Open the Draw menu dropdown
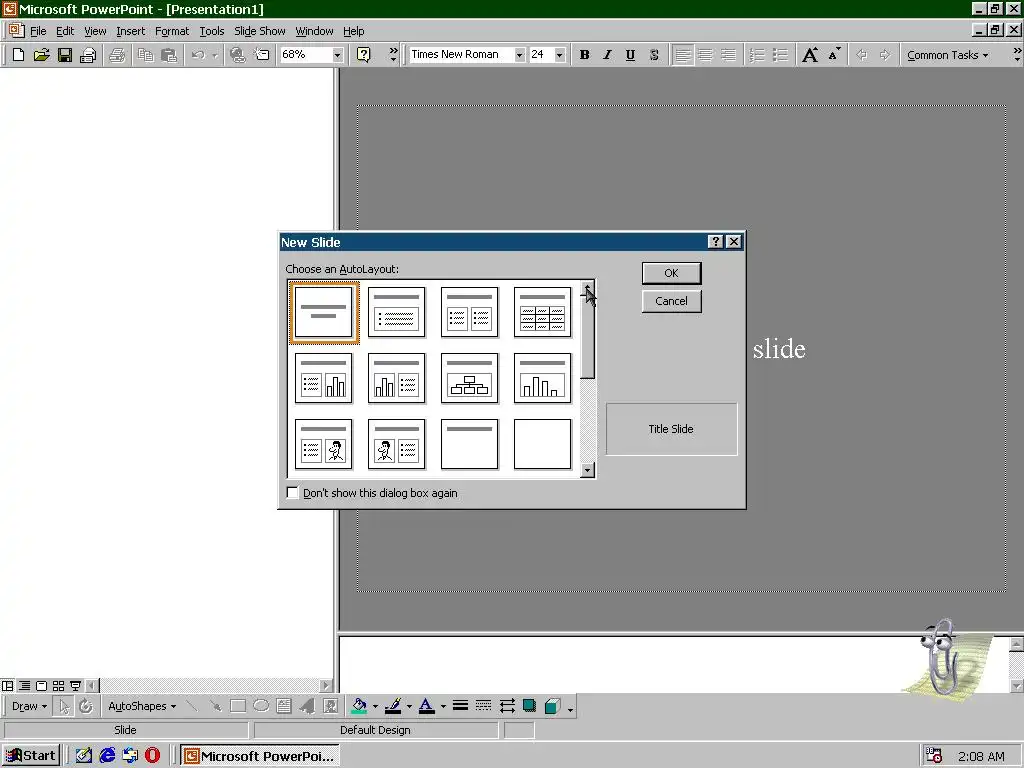 coord(29,706)
